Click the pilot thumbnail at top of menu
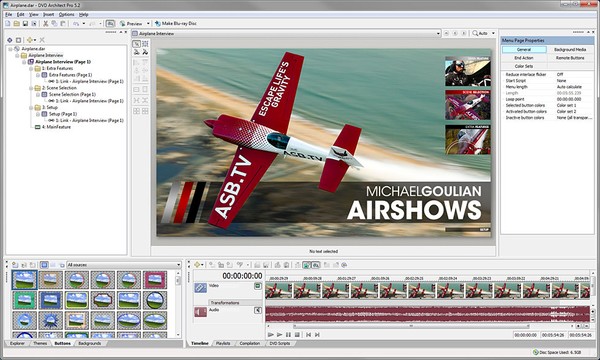Viewport: 600px width, 360px height. pyautogui.click(x=467, y=72)
